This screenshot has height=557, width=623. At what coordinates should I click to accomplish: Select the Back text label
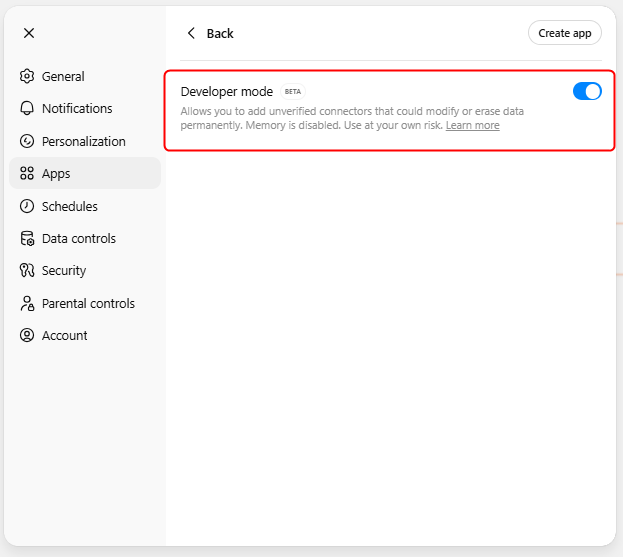point(220,33)
